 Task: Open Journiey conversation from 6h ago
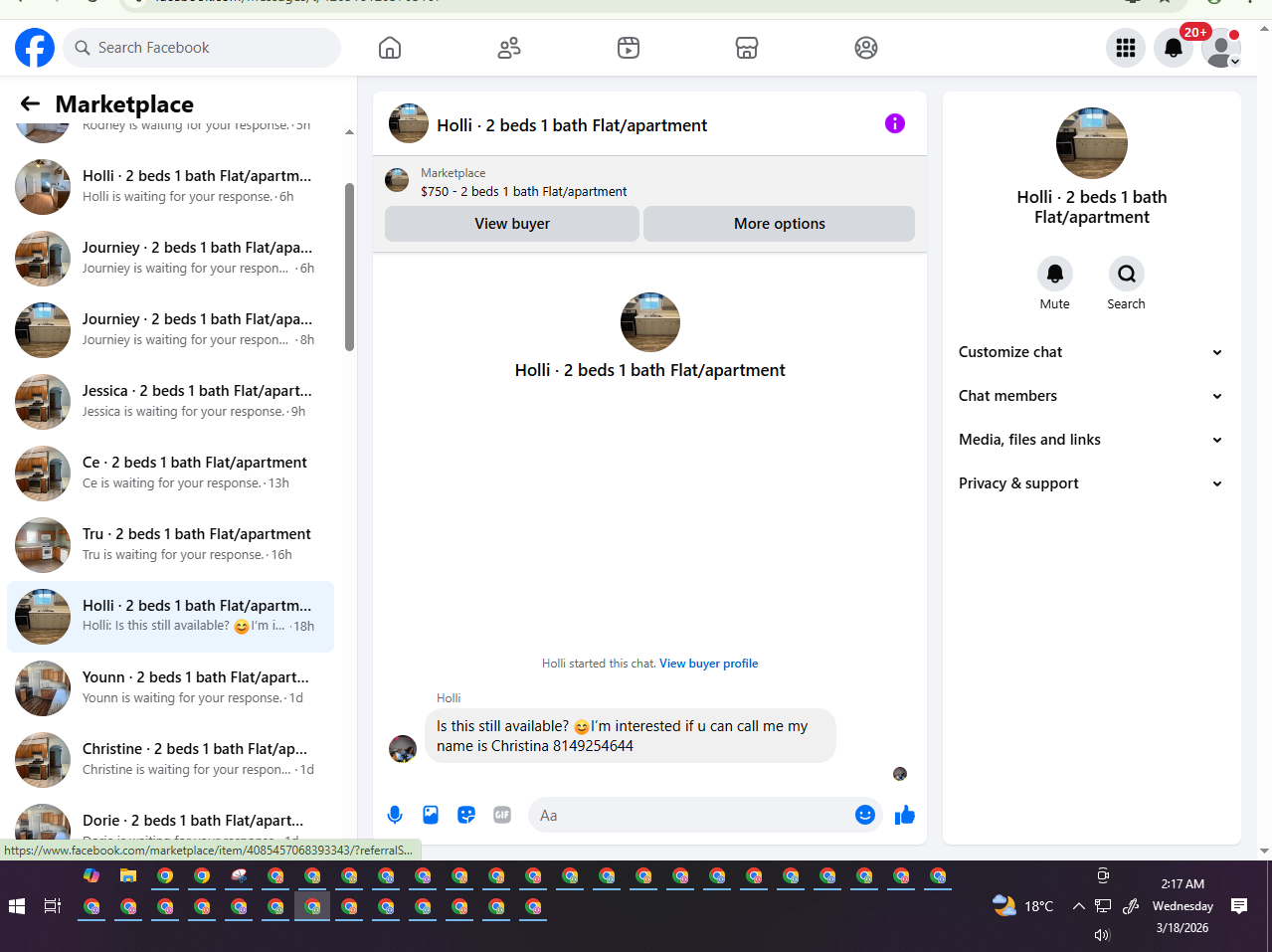[171, 259]
